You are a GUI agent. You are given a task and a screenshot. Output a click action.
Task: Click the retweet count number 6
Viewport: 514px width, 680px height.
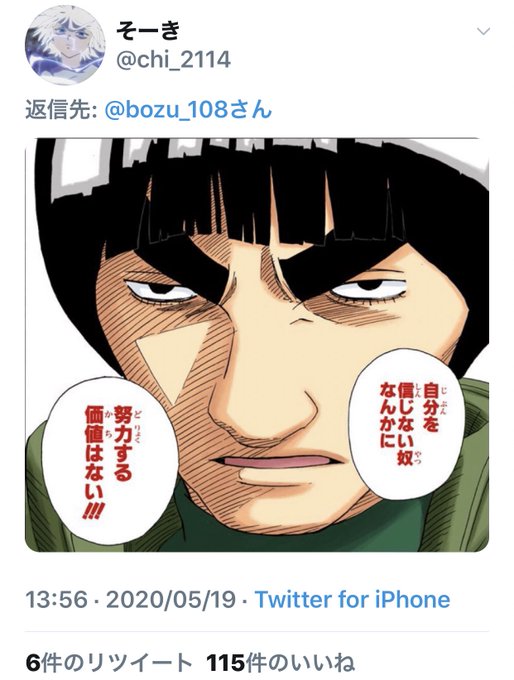click(x=33, y=662)
